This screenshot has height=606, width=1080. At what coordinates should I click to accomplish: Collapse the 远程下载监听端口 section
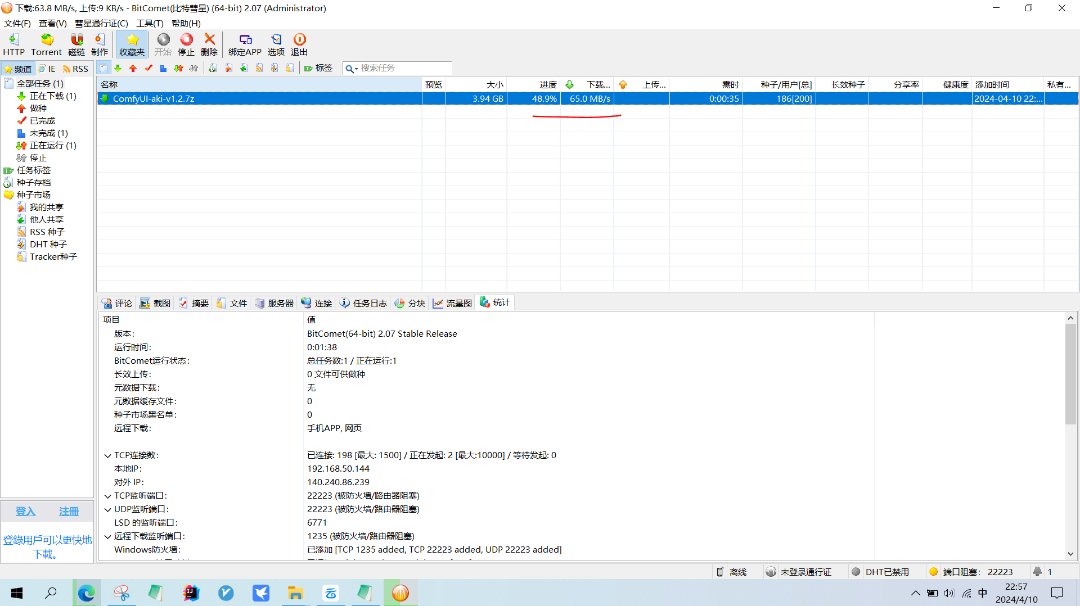(107, 536)
